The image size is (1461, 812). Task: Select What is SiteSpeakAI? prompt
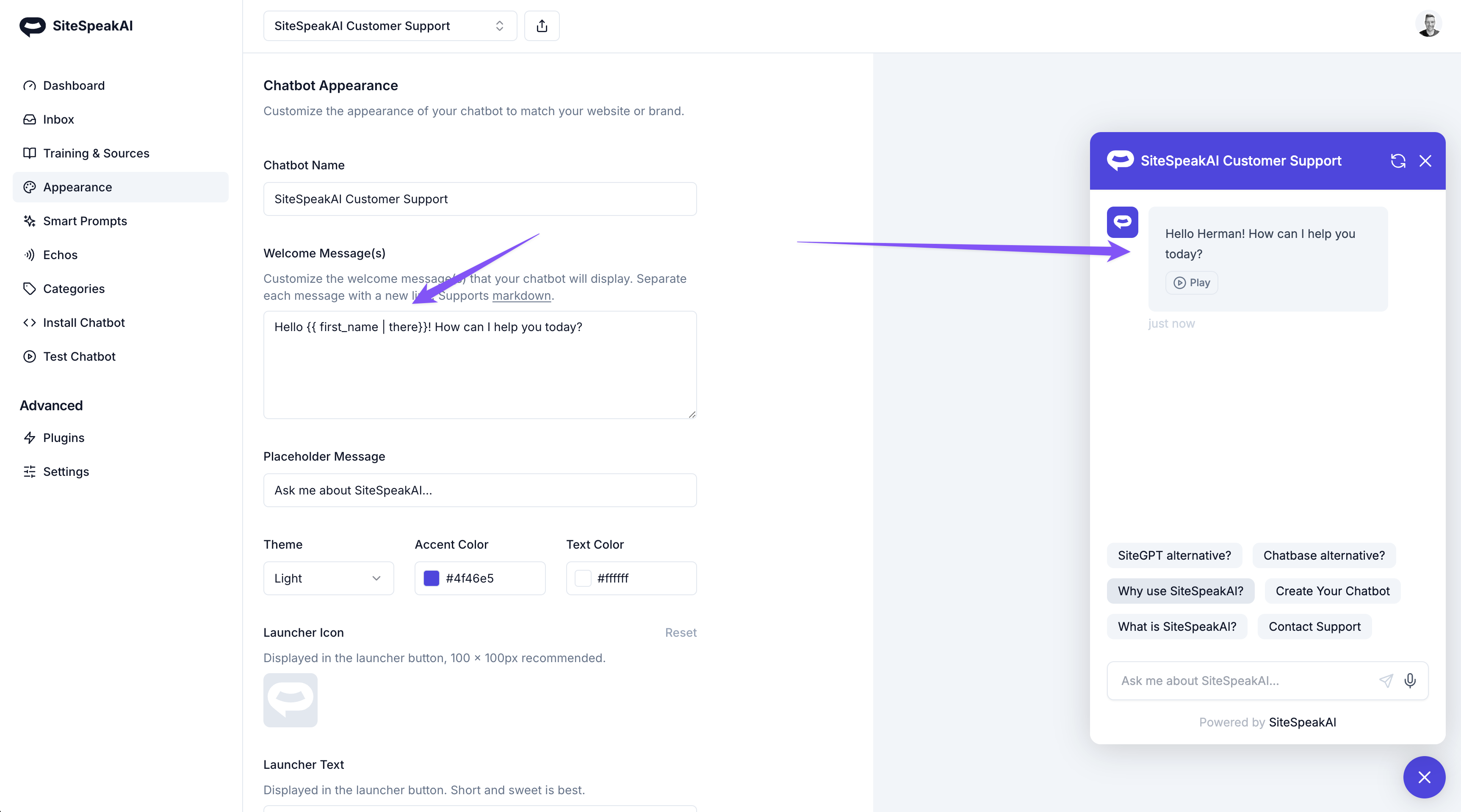[x=1177, y=627]
